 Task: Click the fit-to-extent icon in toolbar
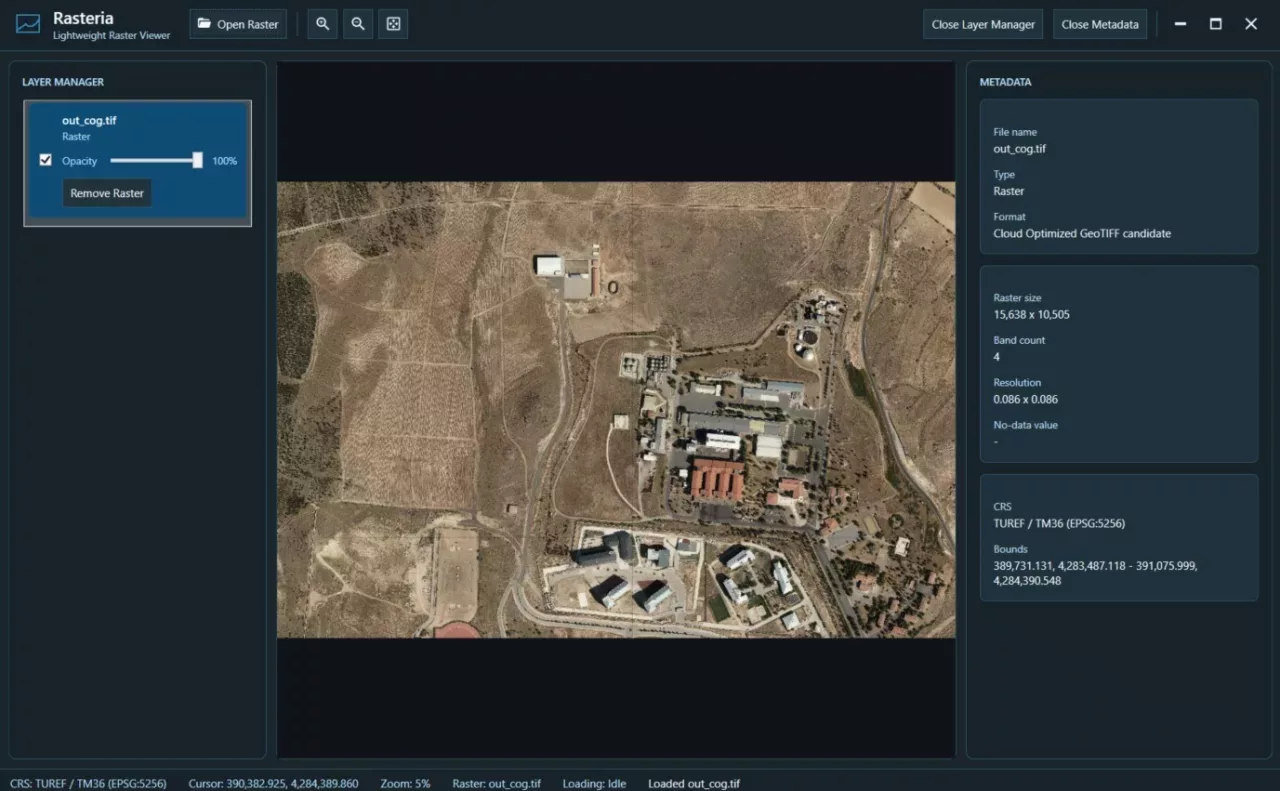point(393,24)
